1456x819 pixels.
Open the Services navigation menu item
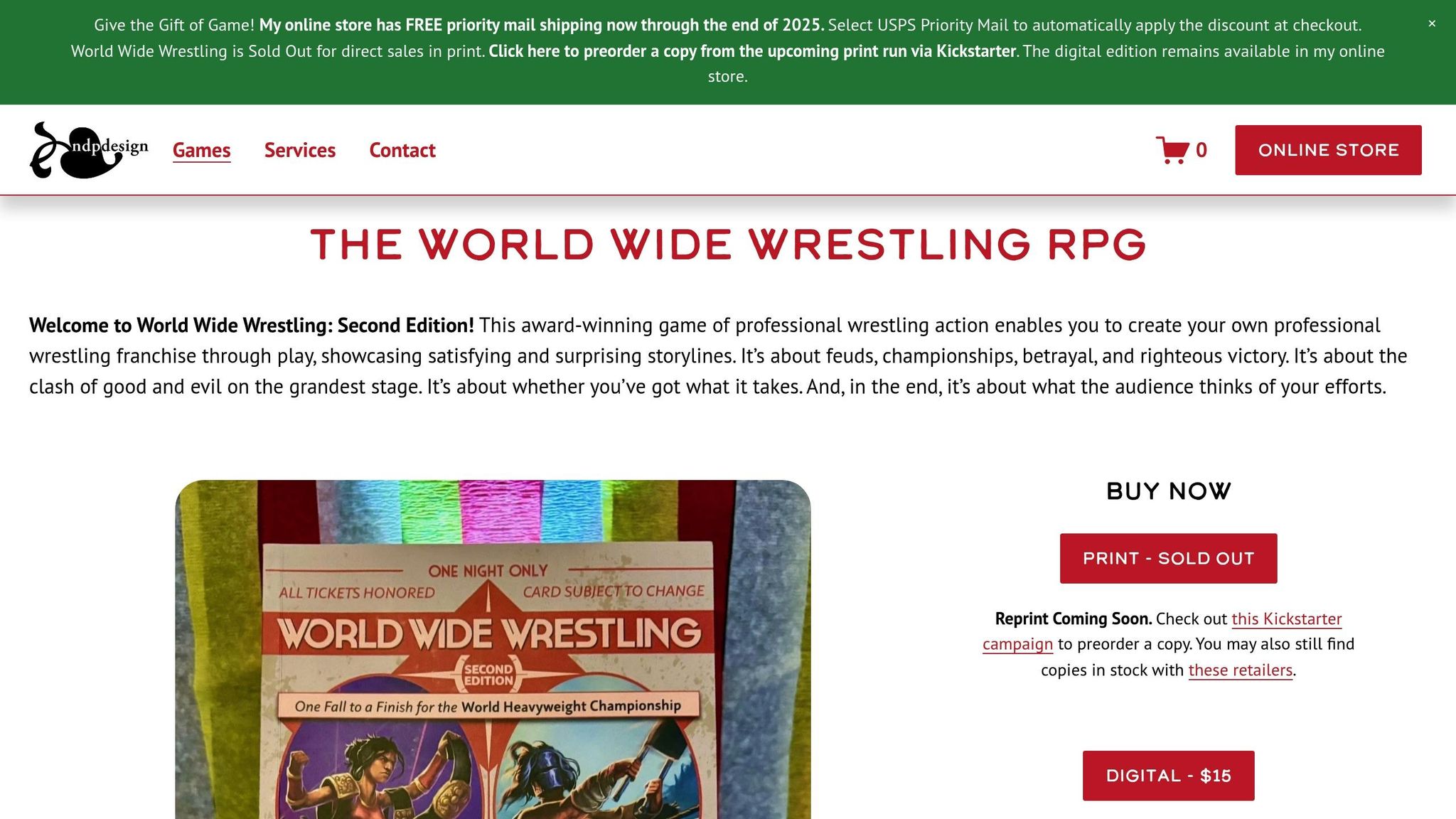tap(299, 150)
